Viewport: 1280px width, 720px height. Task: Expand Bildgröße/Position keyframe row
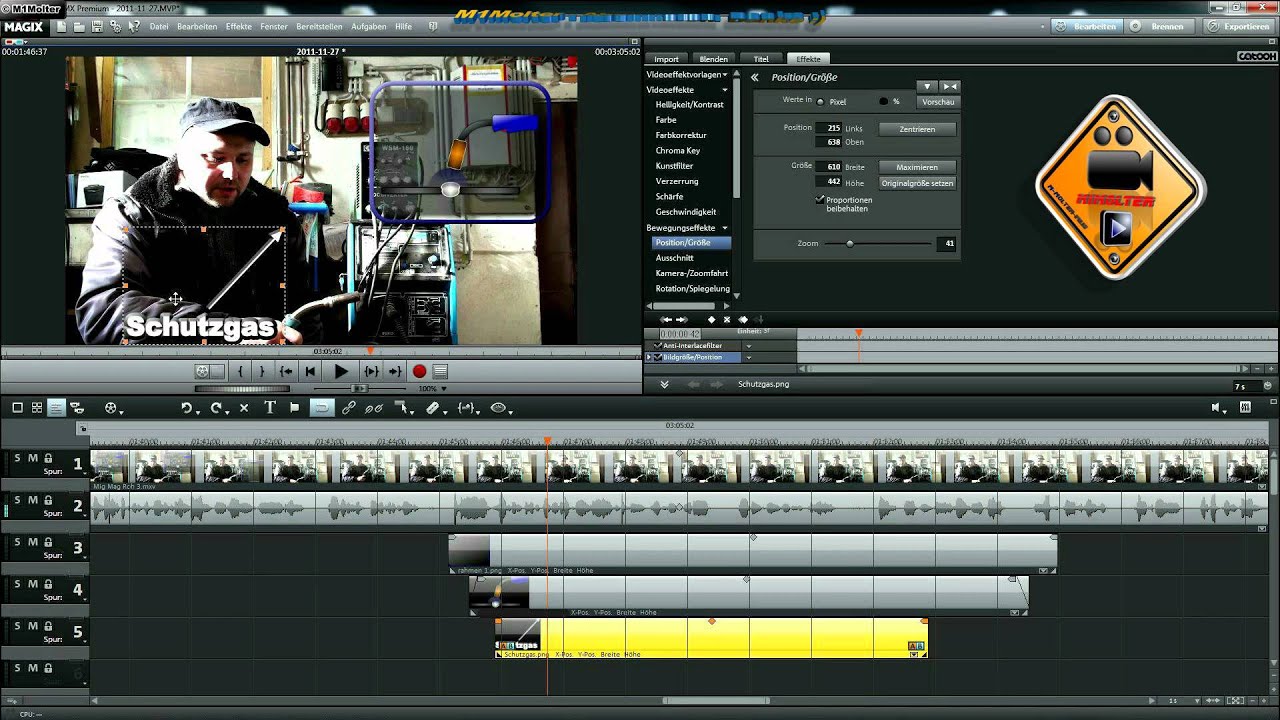click(x=648, y=357)
